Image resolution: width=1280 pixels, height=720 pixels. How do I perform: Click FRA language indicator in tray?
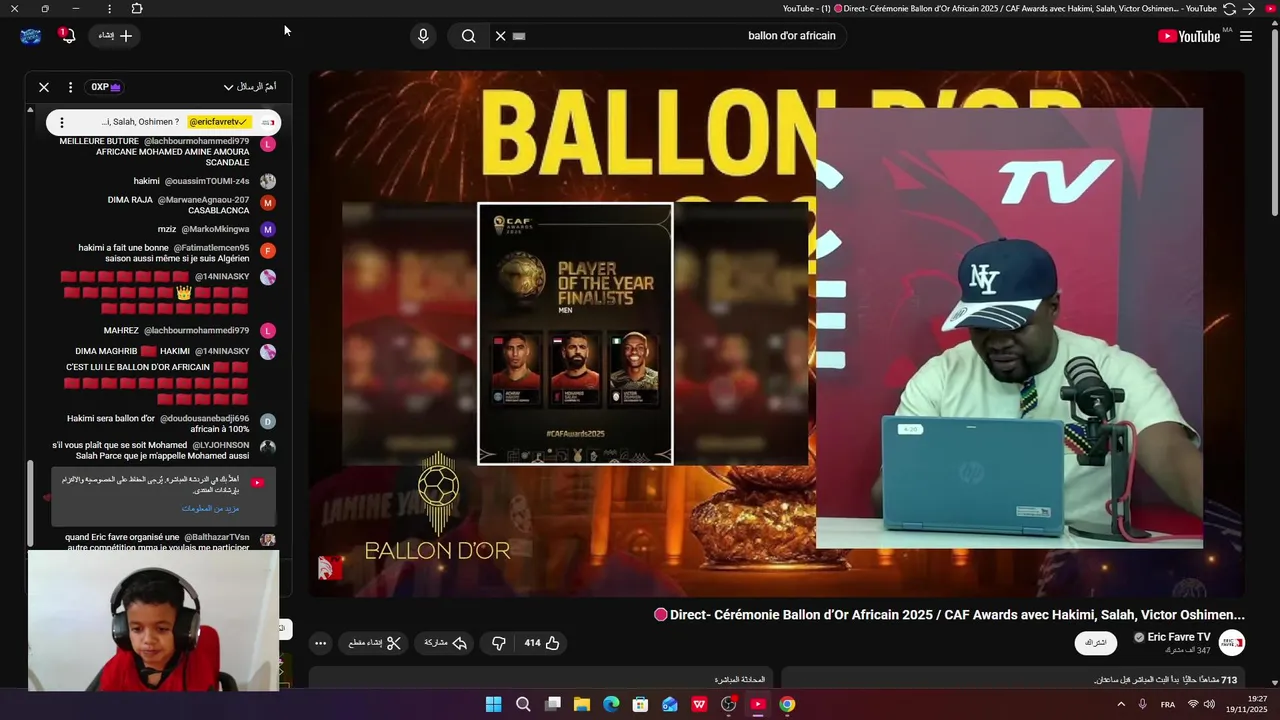(1168, 705)
